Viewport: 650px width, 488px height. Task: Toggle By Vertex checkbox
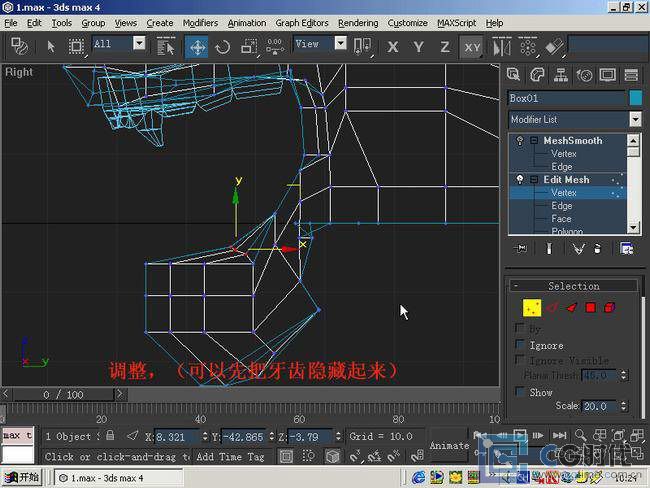click(x=520, y=328)
